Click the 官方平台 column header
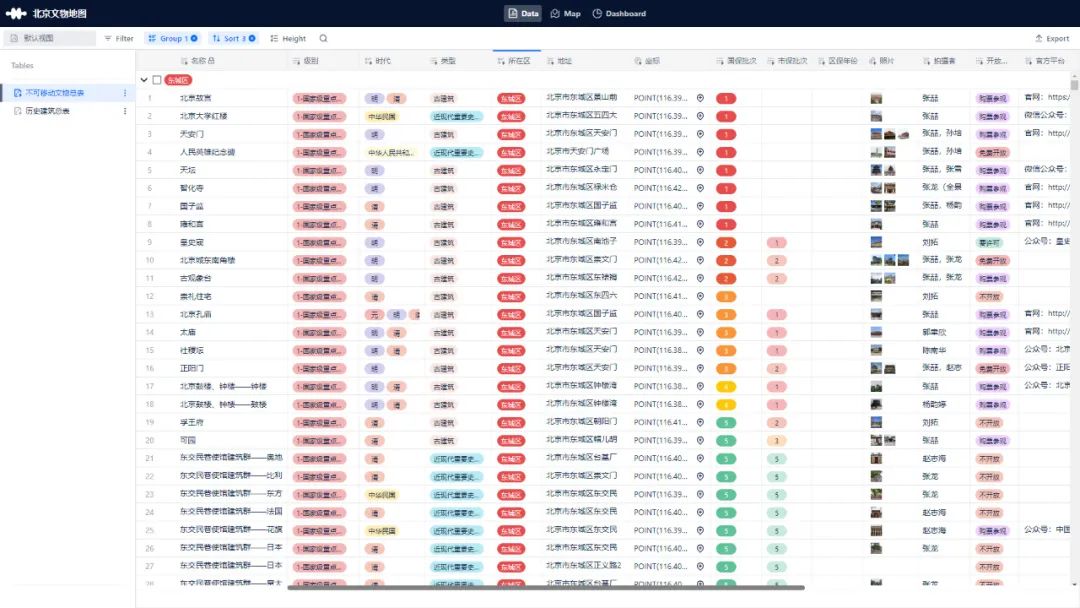Viewport: 1080px width, 608px height. click(1045, 61)
